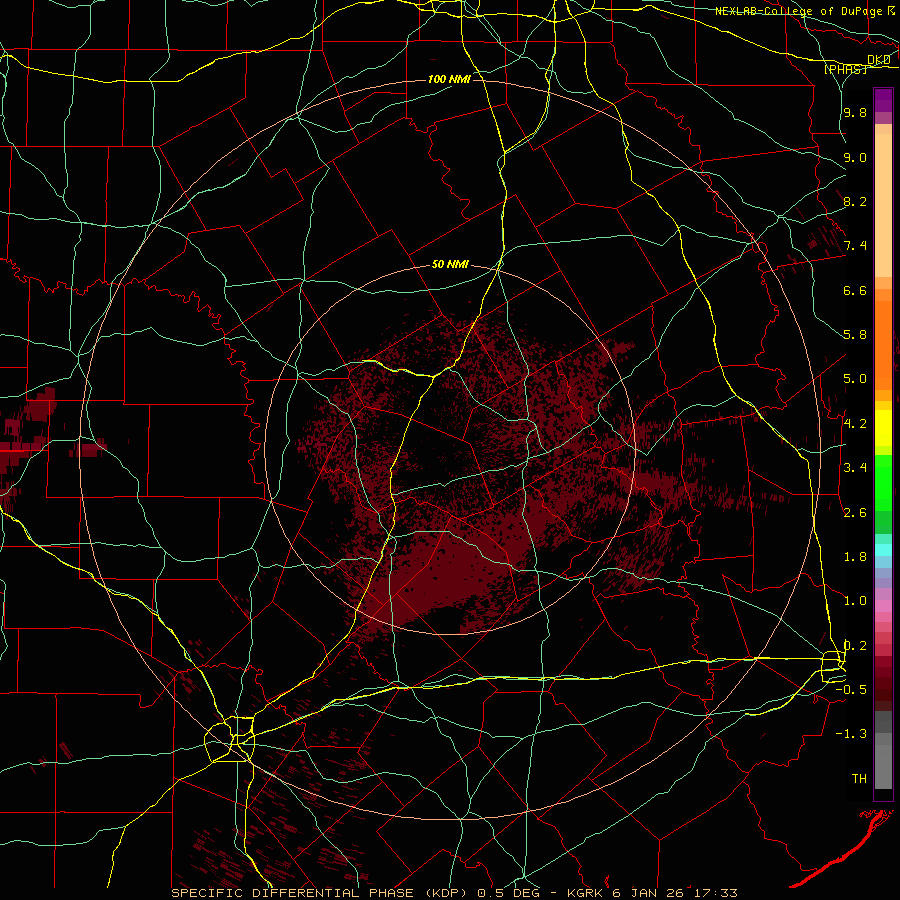Screen dimensions: 900x900
Task: Click the 2.6 legend value
Action: point(855,512)
